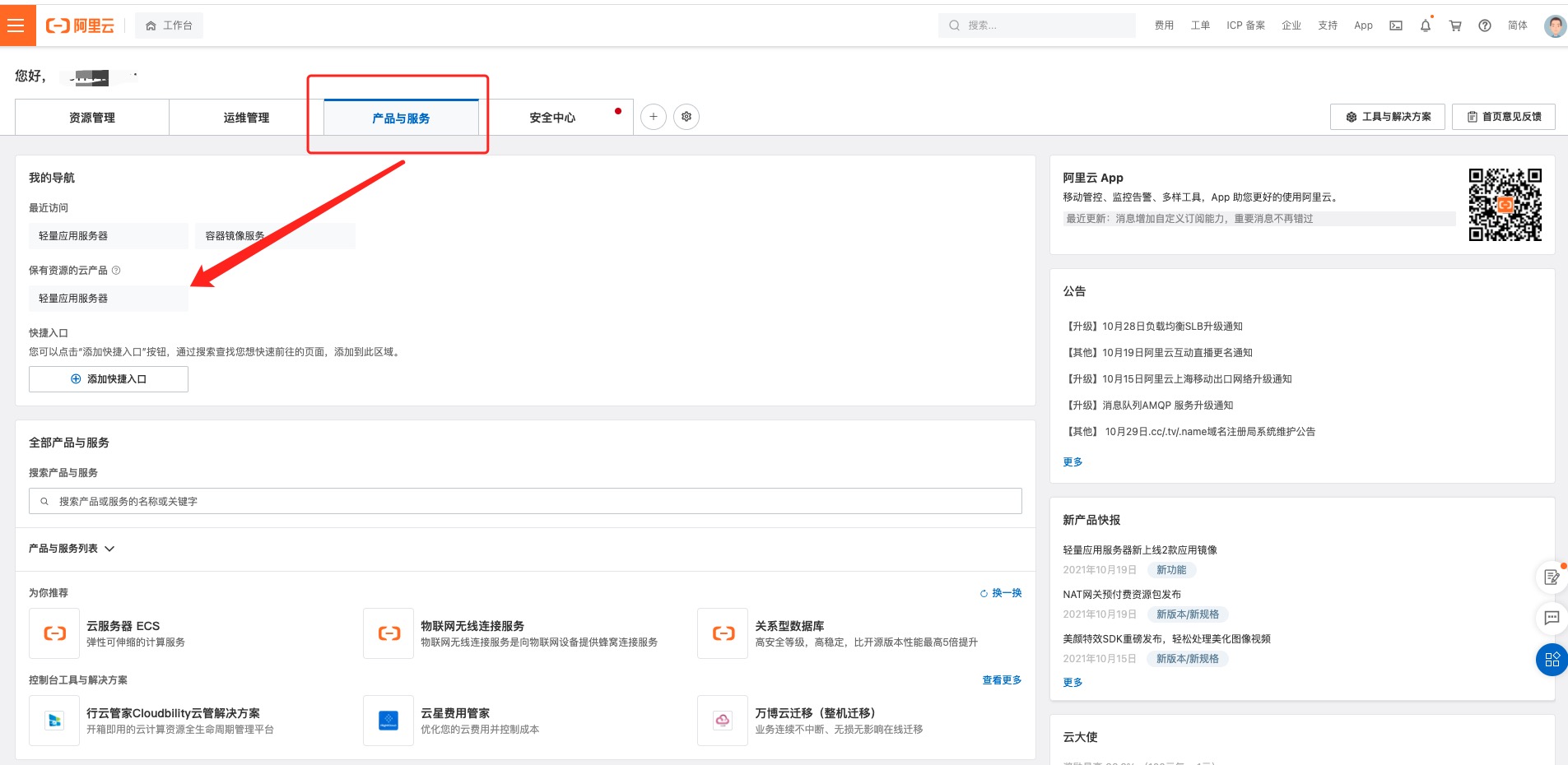Click 添加快捷入口 button
The width and height of the screenshot is (1568, 765).
tap(109, 379)
